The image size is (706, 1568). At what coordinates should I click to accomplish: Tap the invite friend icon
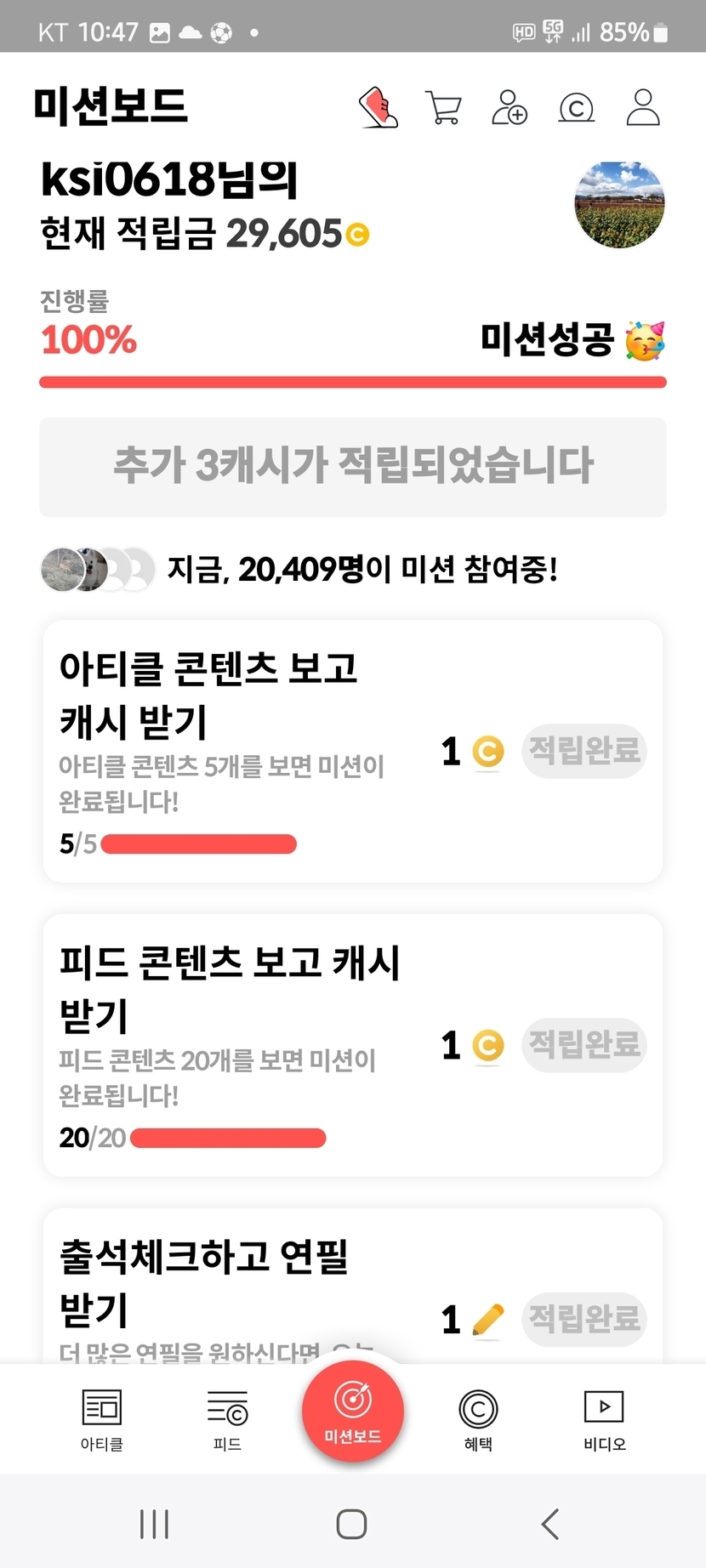510,108
